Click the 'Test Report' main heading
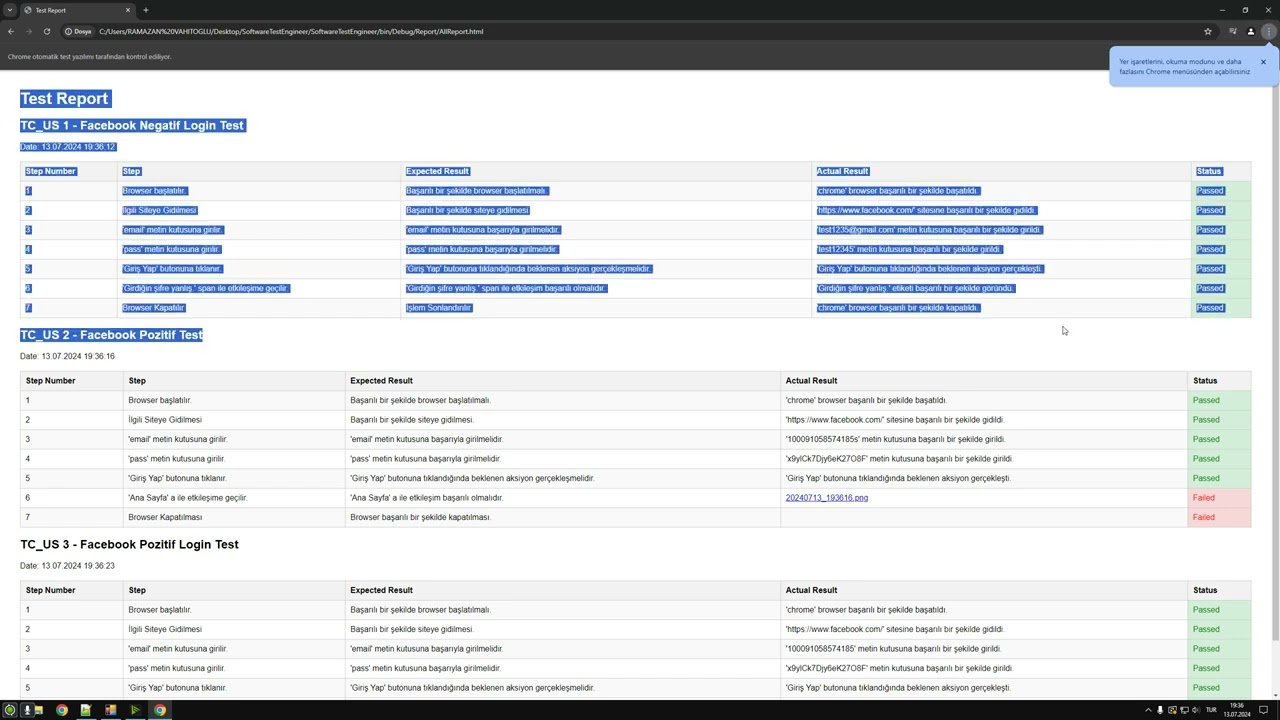Image resolution: width=1280 pixels, height=720 pixels. (64, 98)
